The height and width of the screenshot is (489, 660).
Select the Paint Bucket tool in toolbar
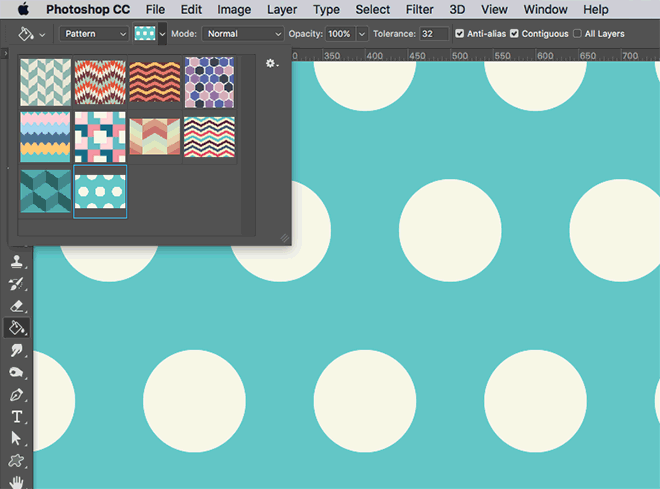click(x=17, y=328)
